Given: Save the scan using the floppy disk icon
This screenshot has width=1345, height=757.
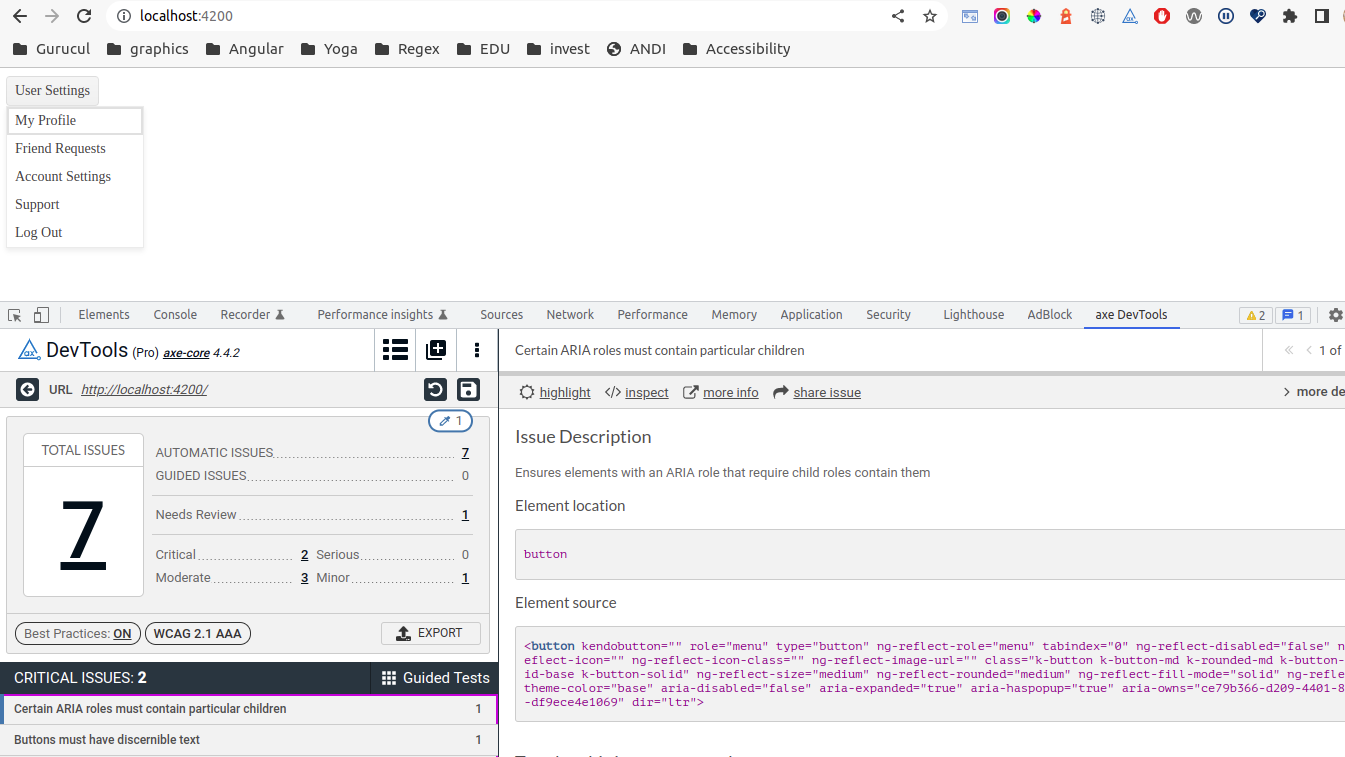Looking at the screenshot, I should [468, 389].
